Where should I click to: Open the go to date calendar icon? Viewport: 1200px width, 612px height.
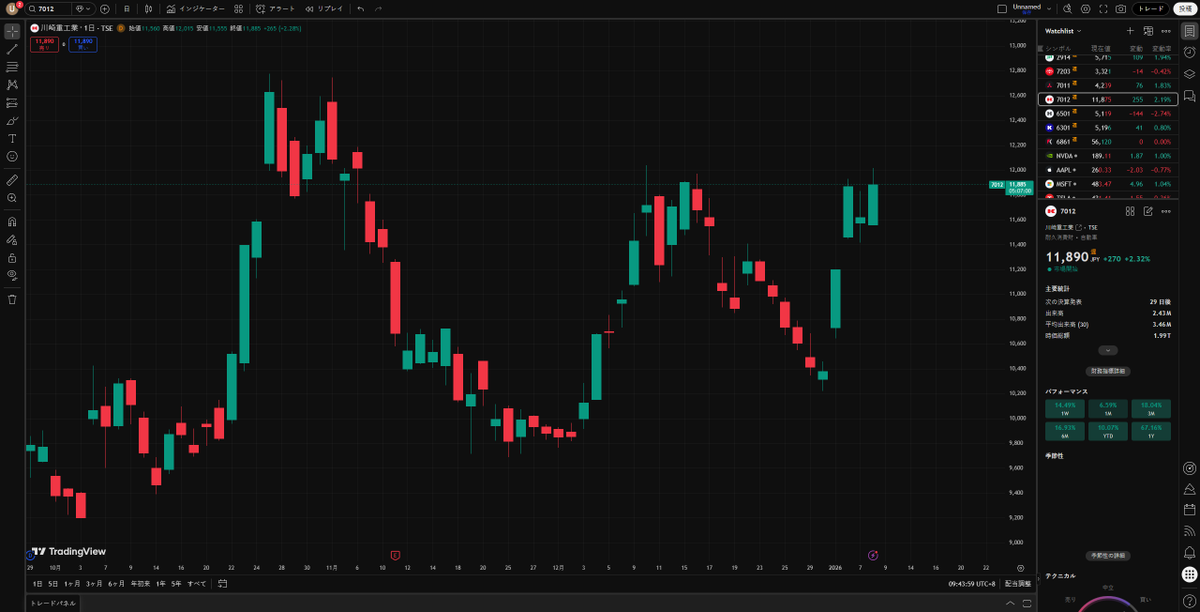(x=223, y=583)
